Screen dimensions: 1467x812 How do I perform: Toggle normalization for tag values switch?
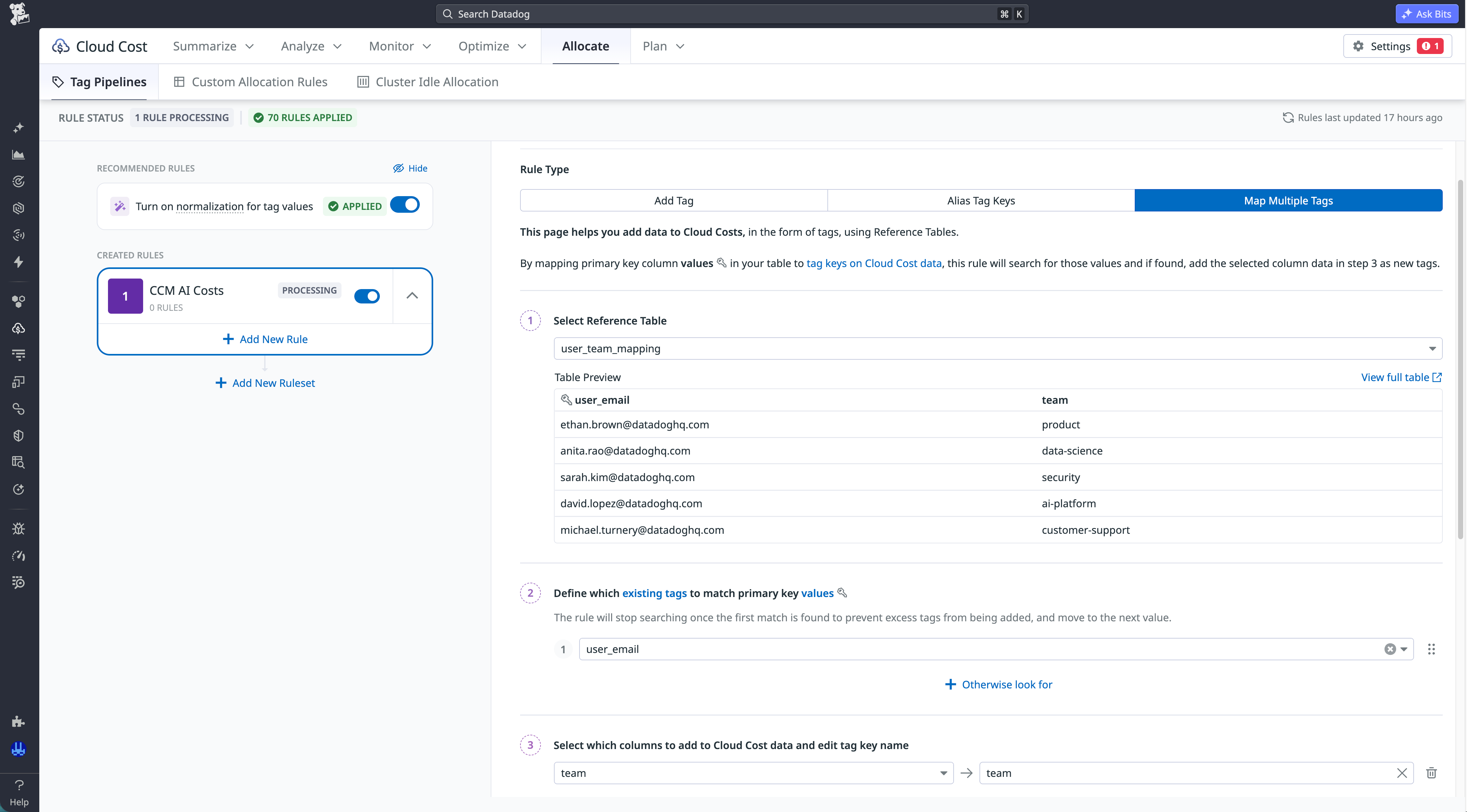(x=405, y=205)
